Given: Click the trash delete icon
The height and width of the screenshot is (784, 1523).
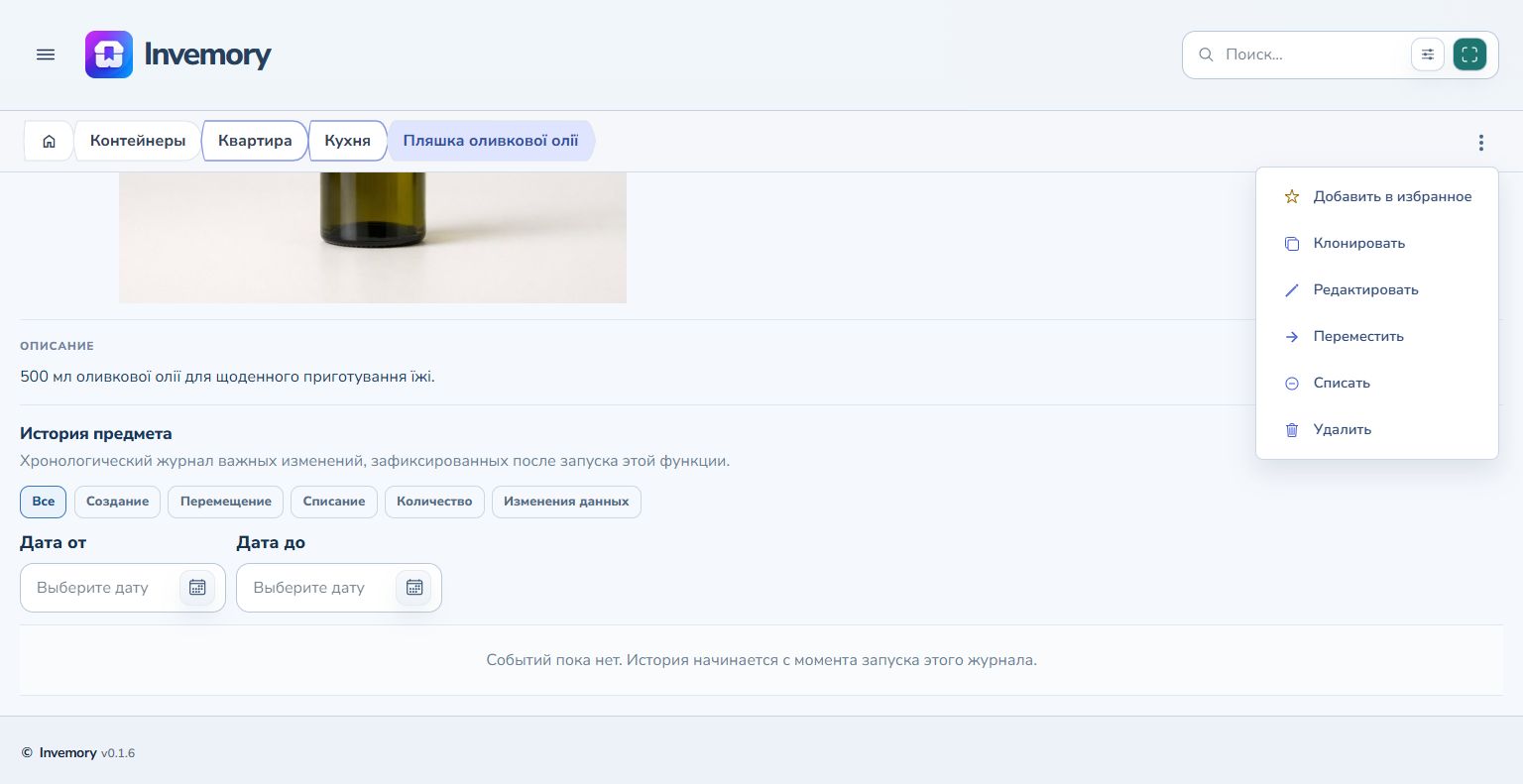Looking at the screenshot, I should click(x=1292, y=430).
